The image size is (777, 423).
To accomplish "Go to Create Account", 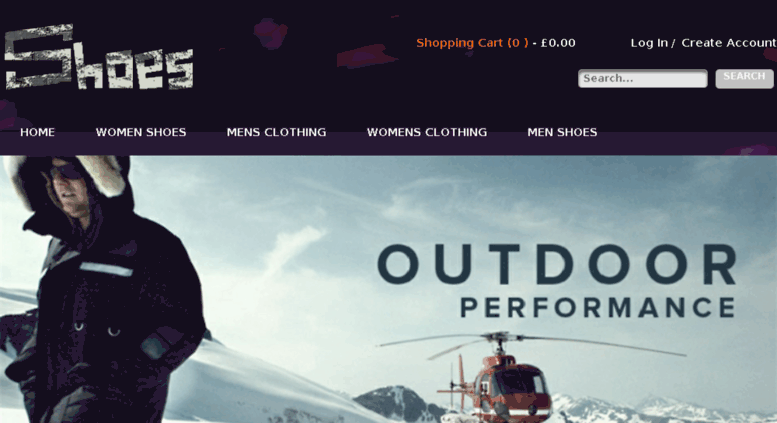I will click(x=729, y=43).
